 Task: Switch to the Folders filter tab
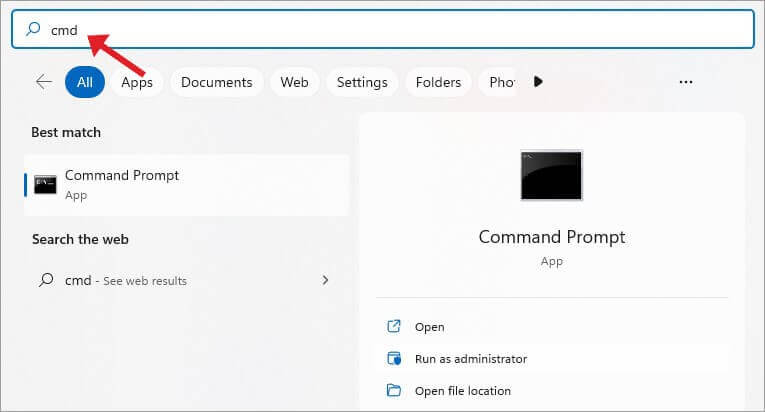click(x=438, y=82)
